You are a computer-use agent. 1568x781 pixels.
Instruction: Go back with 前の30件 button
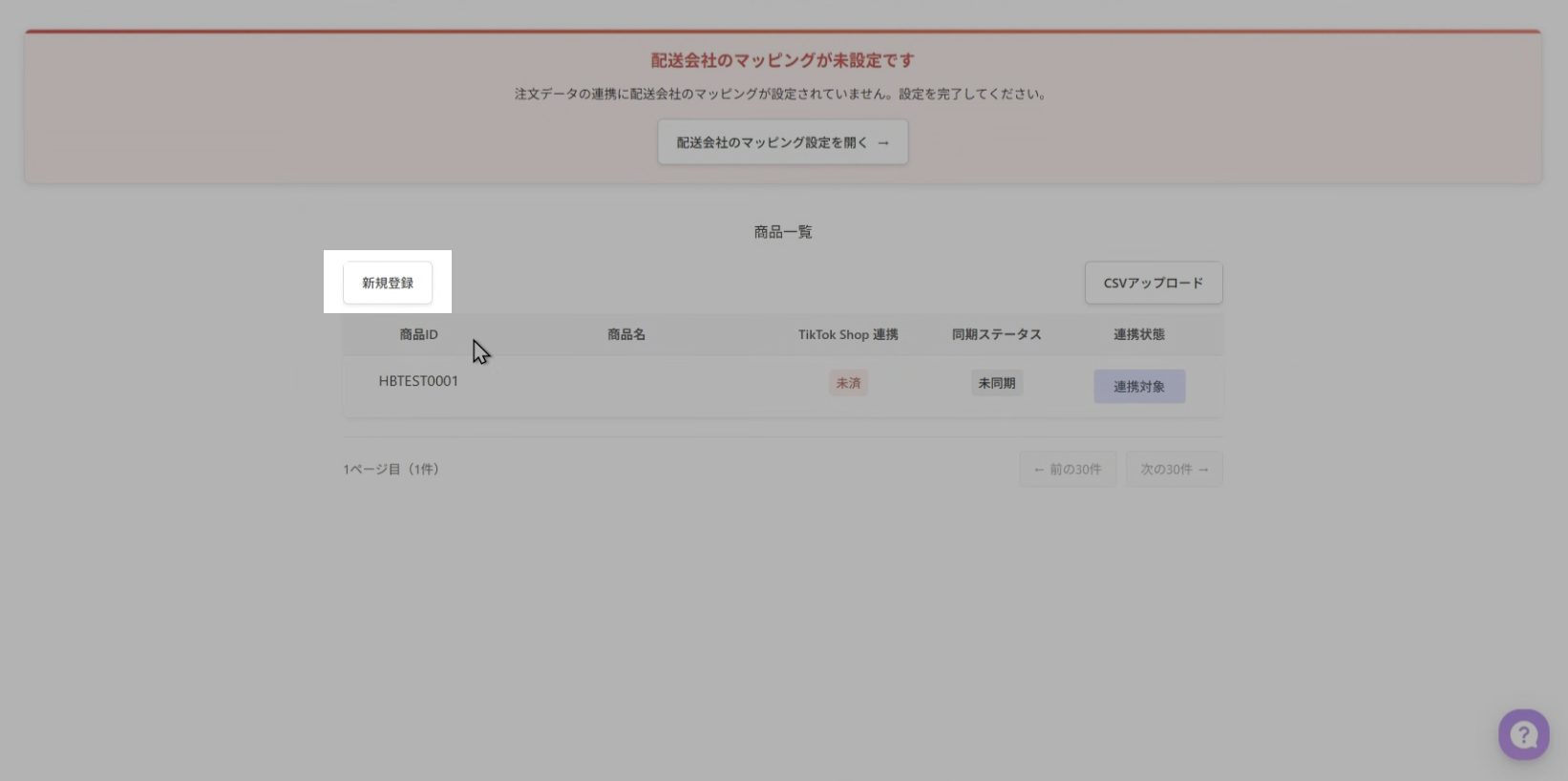[x=1068, y=469]
